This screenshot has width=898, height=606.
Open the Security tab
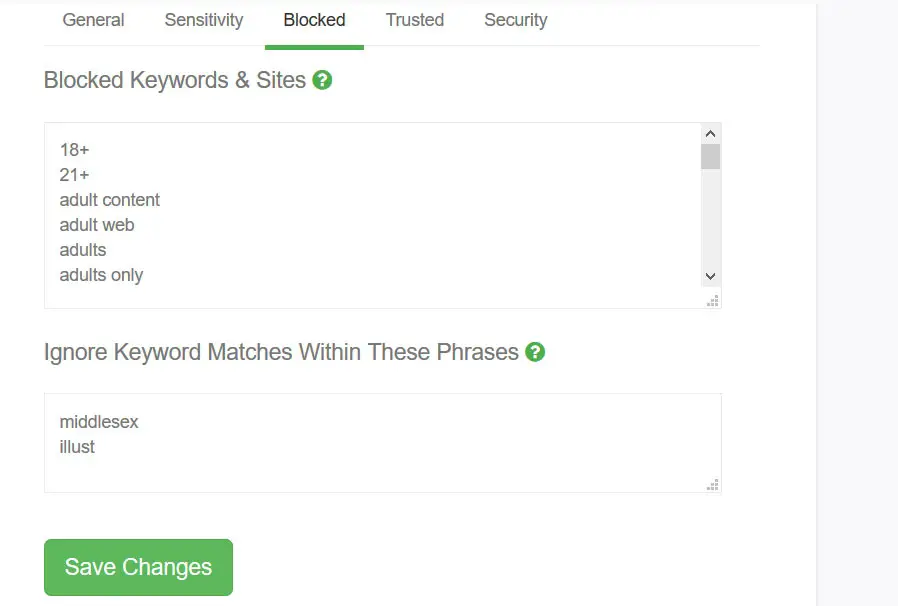[516, 20]
